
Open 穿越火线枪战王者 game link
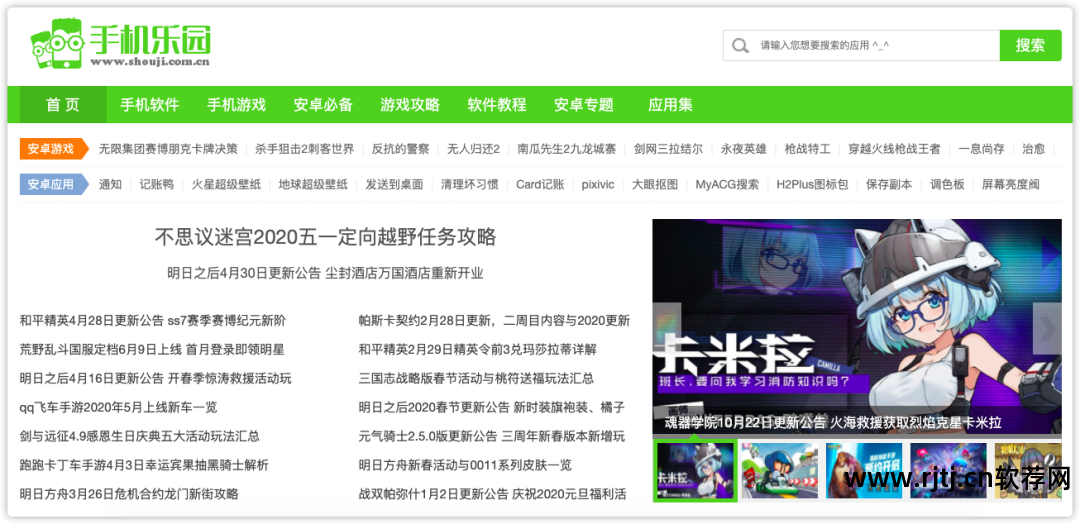click(894, 149)
